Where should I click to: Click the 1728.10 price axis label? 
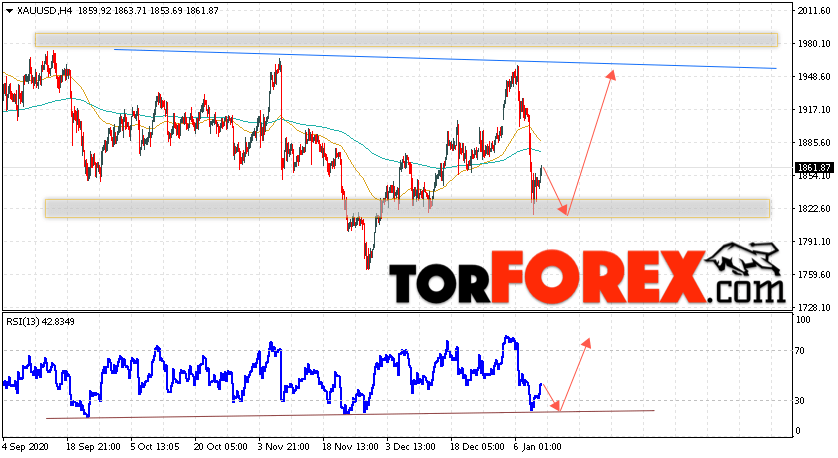tap(814, 308)
